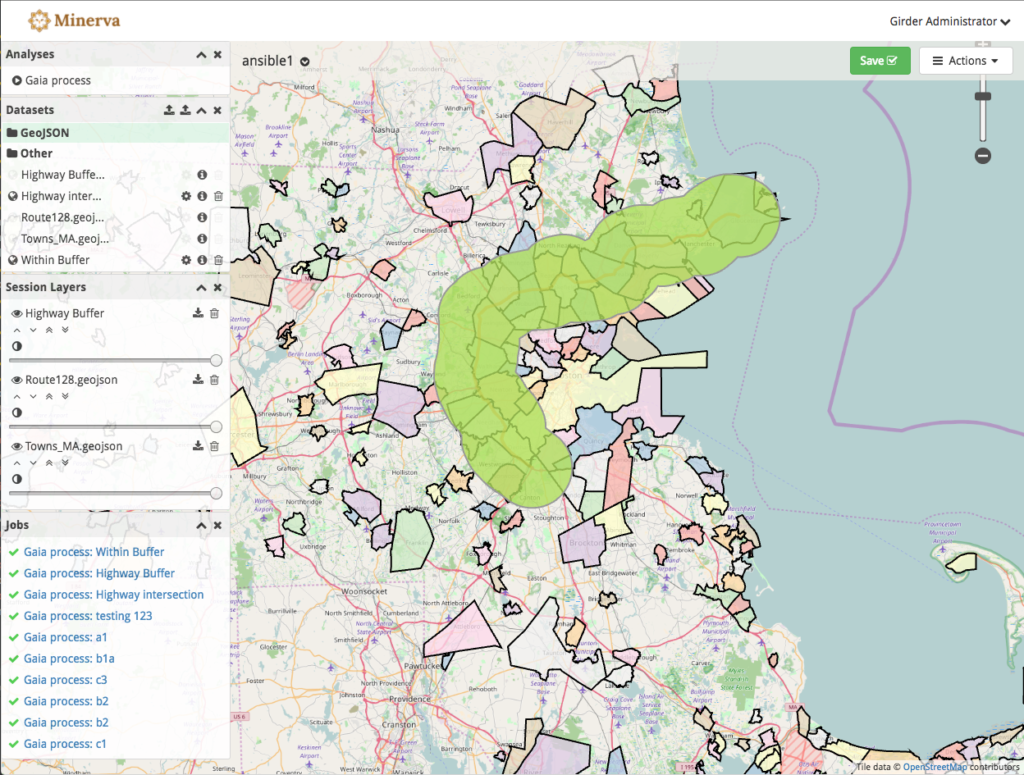Collapse the Datasets panel
The image size is (1024, 775).
tap(203, 110)
